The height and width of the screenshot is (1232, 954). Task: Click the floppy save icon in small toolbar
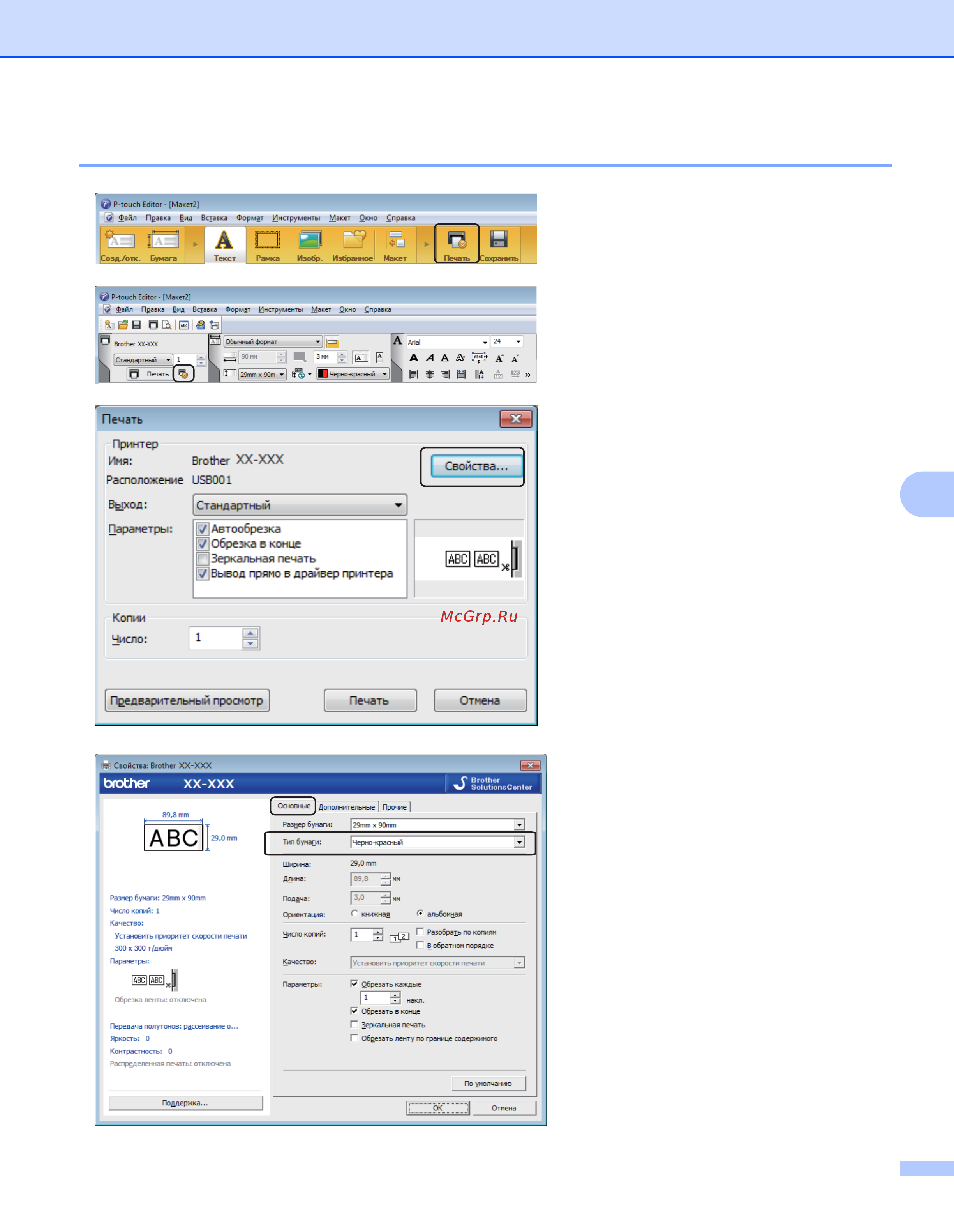(136, 325)
